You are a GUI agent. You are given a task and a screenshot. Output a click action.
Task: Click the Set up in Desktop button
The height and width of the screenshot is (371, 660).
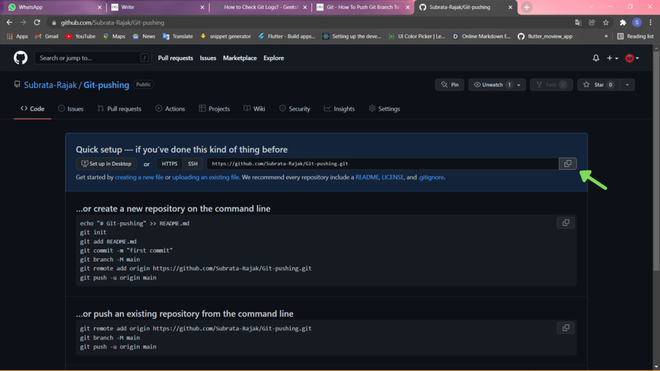pos(106,164)
